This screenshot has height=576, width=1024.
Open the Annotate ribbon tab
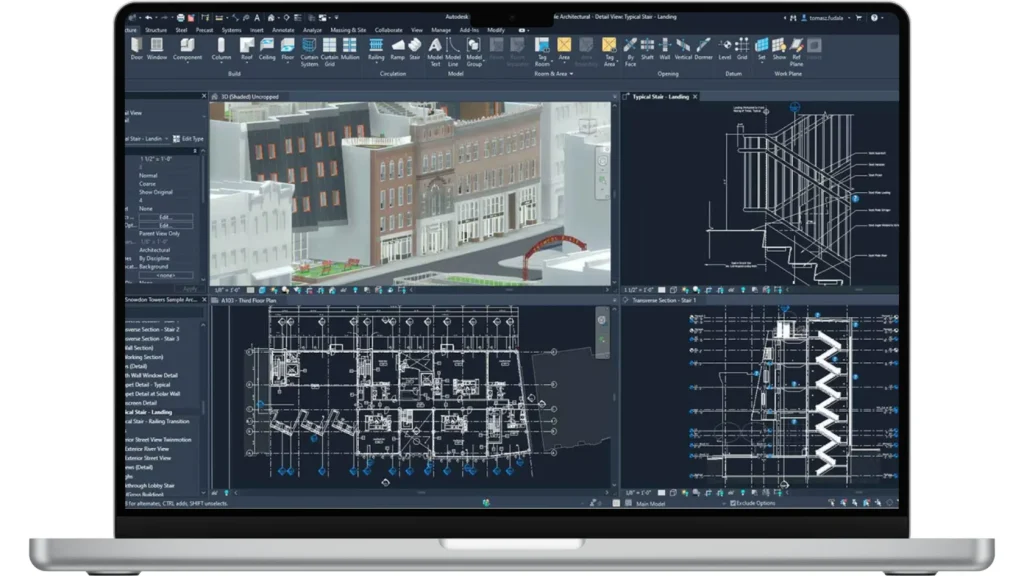pyautogui.click(x=283, y=30)
